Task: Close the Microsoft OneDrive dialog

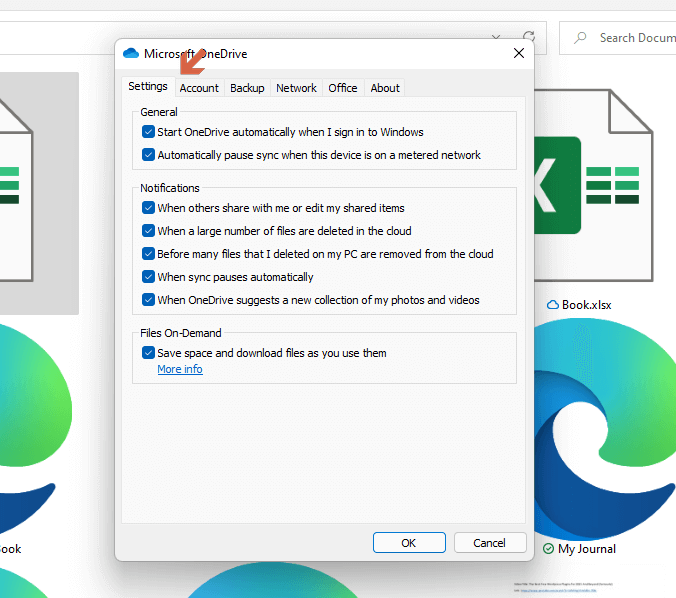Action: click(x=519, y=53)
